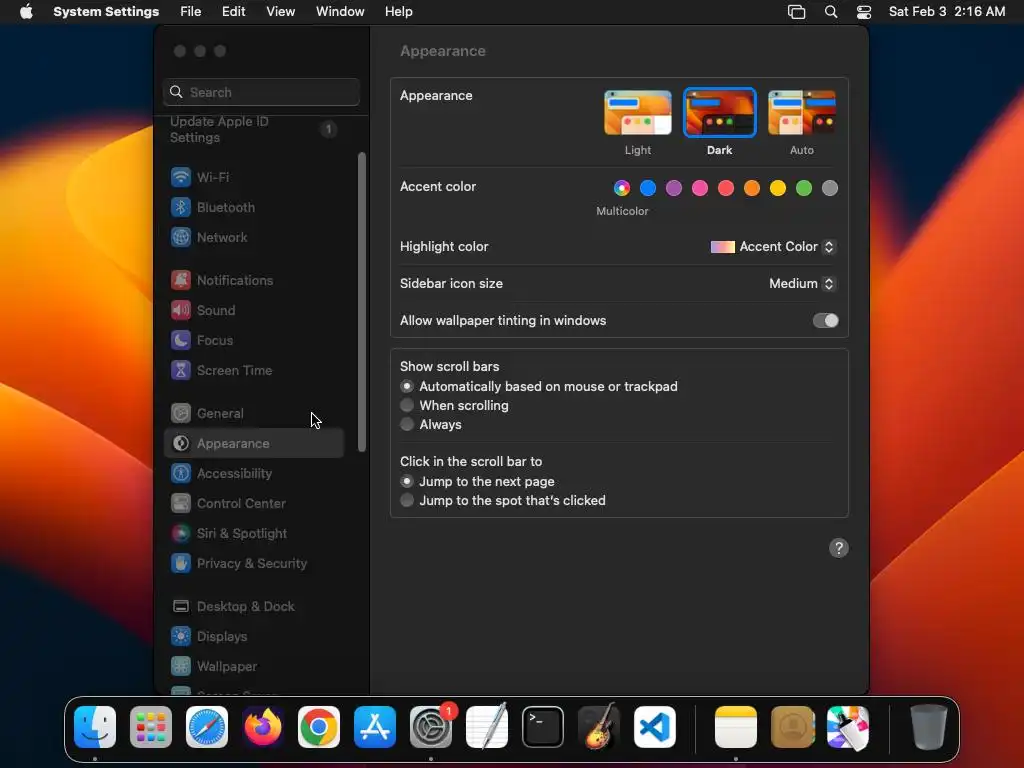Open Screen Time hourglass icon
Image resolution: width=1024 pixels, height=768 pixels.
[181, 370]
